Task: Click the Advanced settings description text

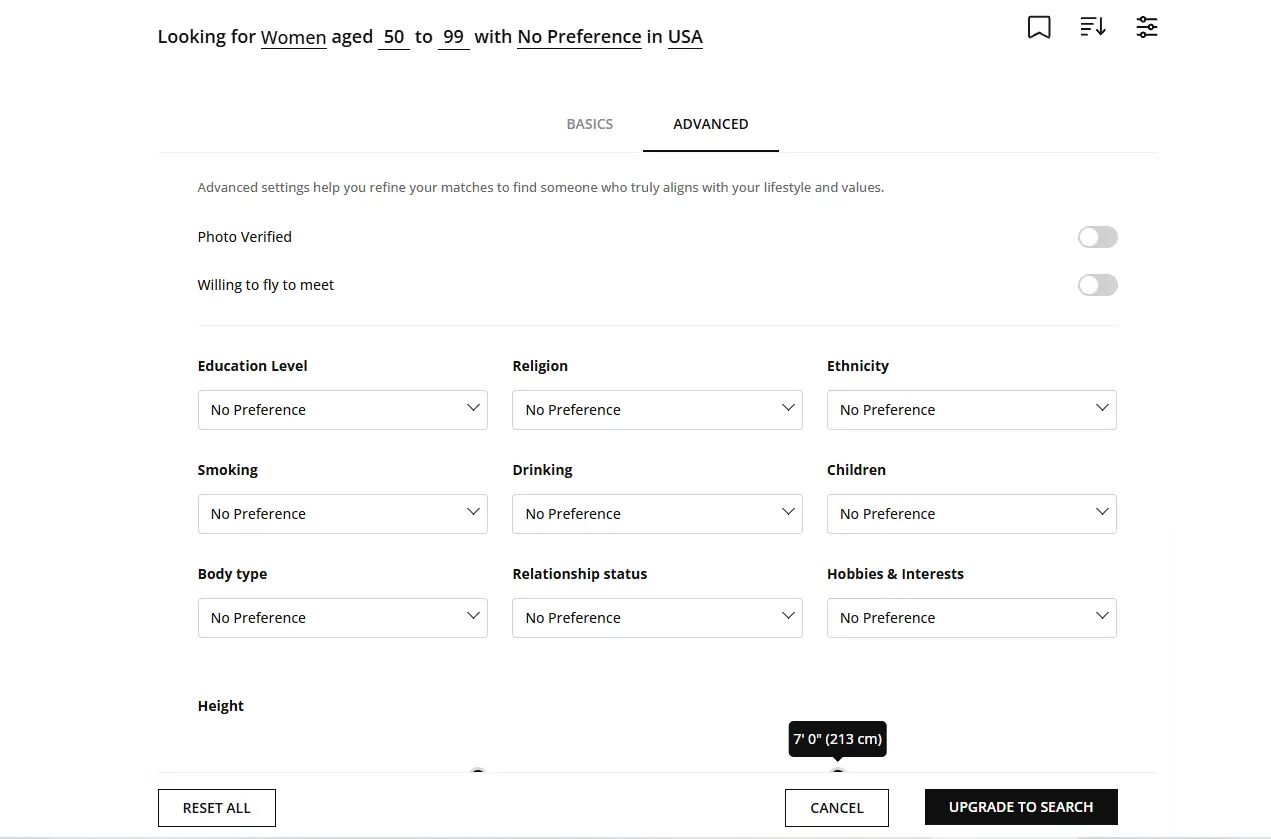Action: pyautogui.click(x=541, y=187)
